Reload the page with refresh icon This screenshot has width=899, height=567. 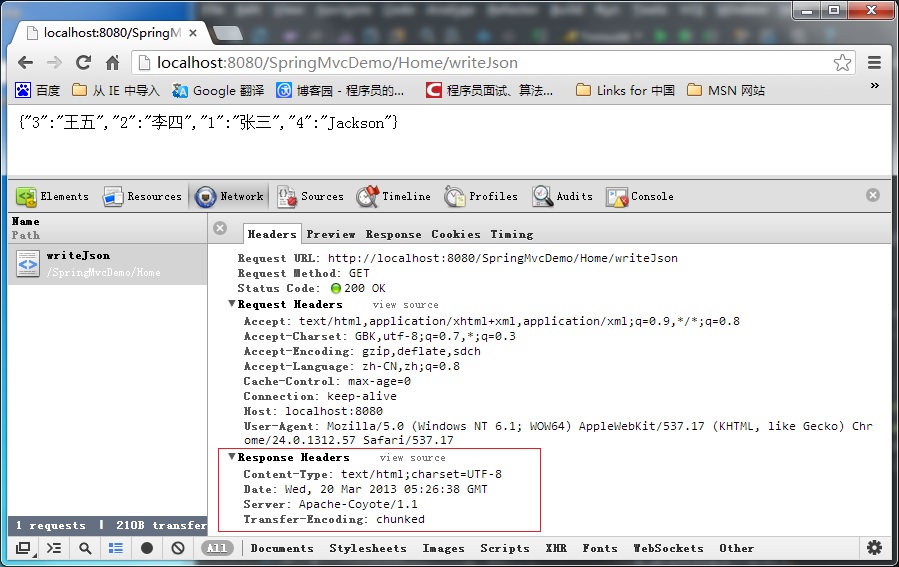pyautogui.click(x=84, y=62)
